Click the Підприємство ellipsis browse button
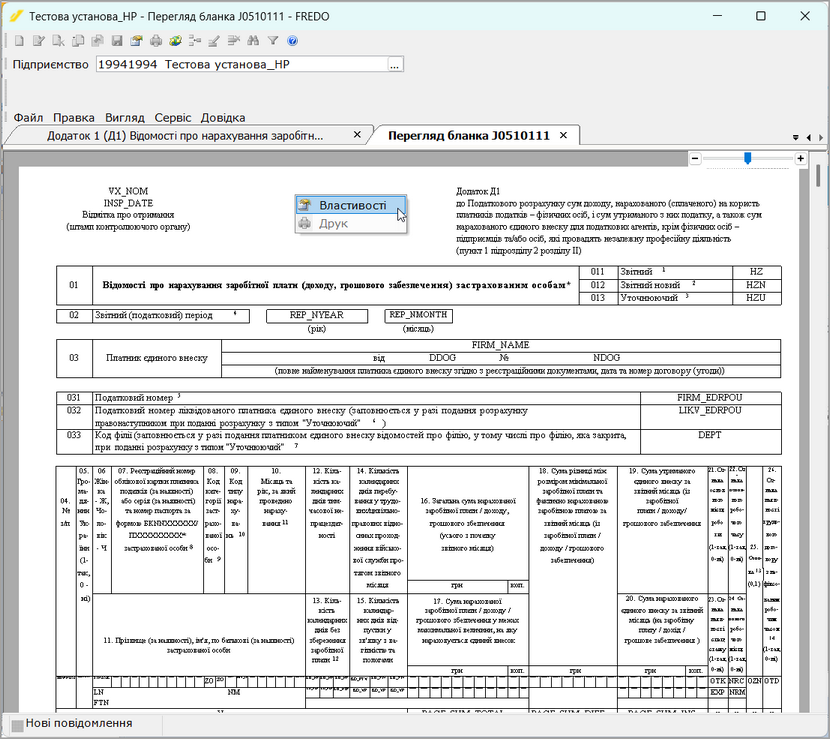This screenshot has height=739, width=830. (394, 65)
